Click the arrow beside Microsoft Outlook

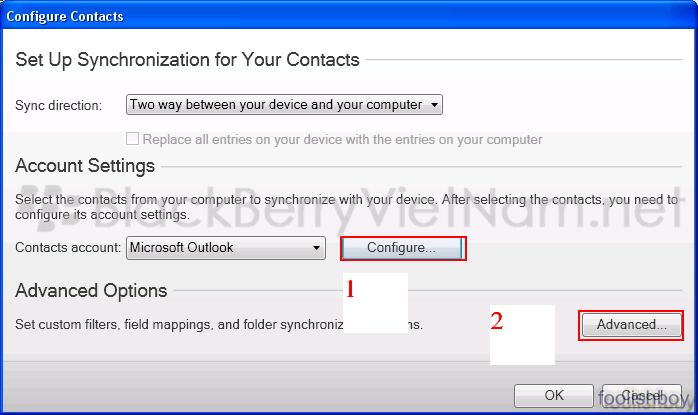(x=316, y=248)
